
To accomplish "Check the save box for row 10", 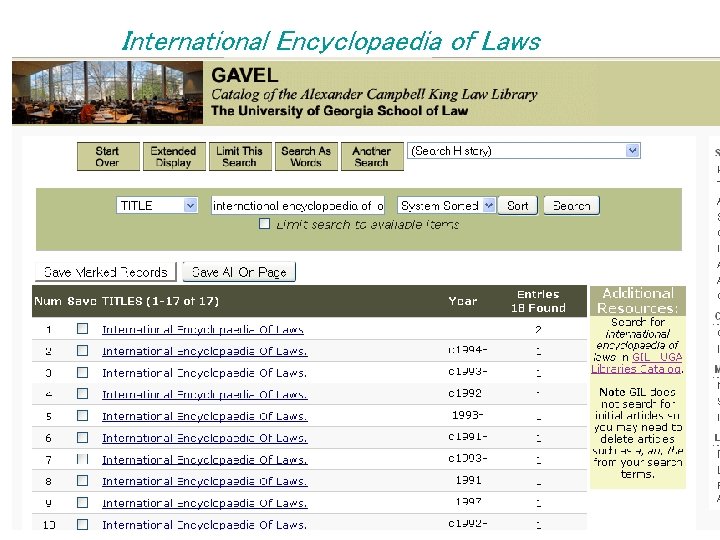I will (x=83, y=524).
